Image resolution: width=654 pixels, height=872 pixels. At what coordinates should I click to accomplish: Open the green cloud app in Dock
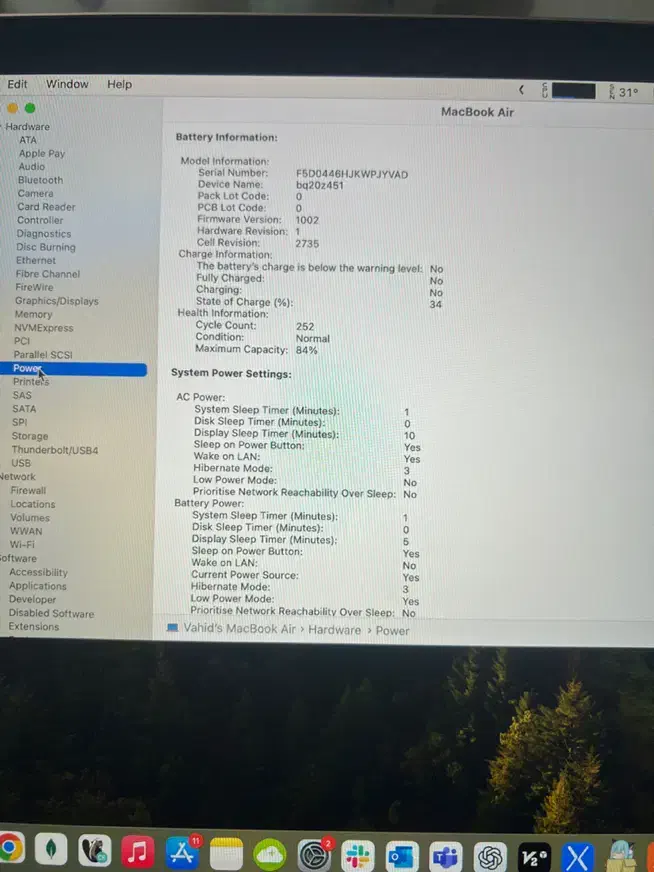point(270,855)
